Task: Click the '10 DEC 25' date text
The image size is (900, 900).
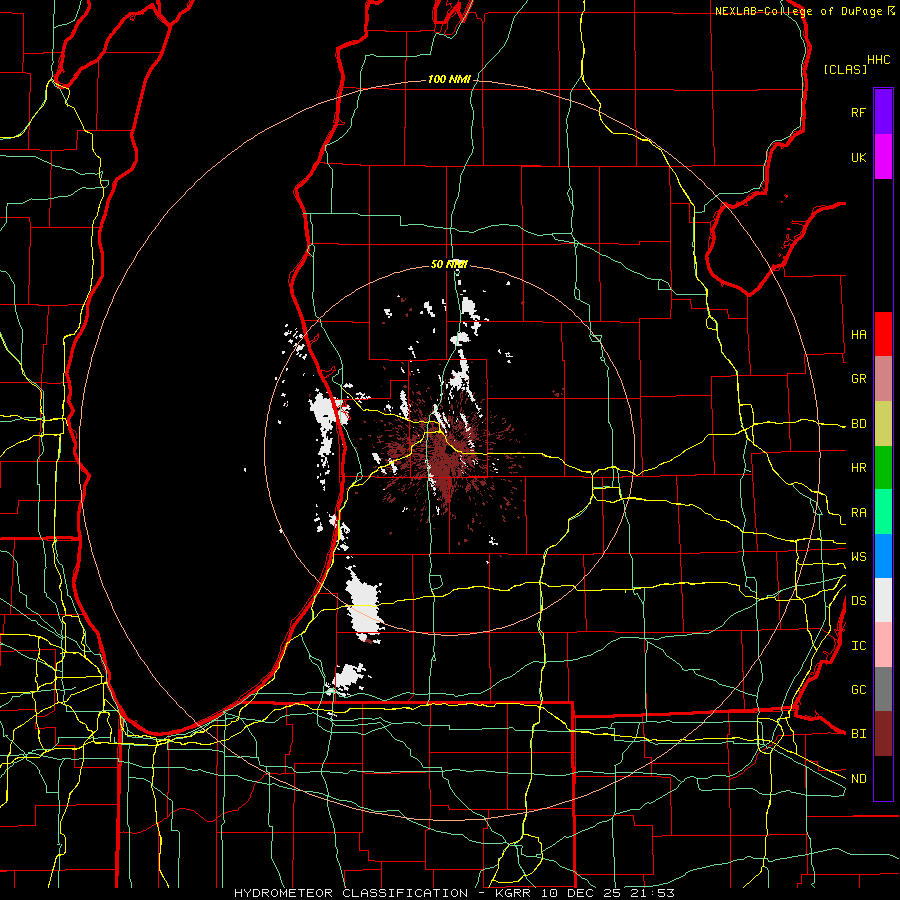Action: coord(580,893)
